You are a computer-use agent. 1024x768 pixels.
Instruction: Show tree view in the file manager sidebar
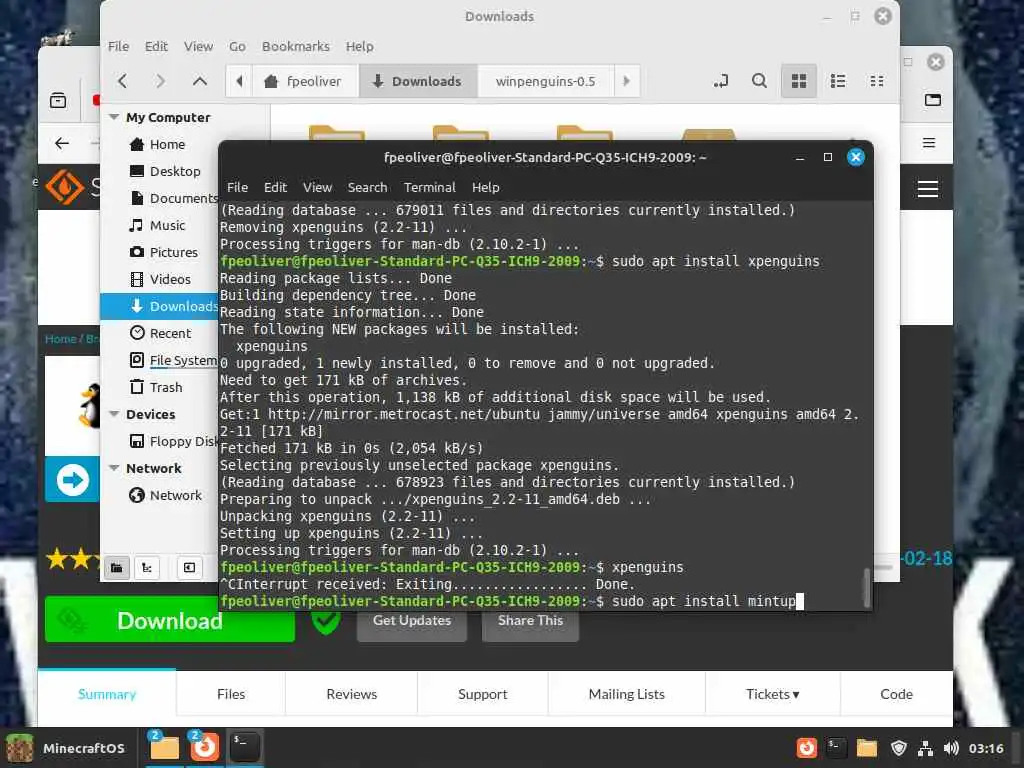(147, 568)
